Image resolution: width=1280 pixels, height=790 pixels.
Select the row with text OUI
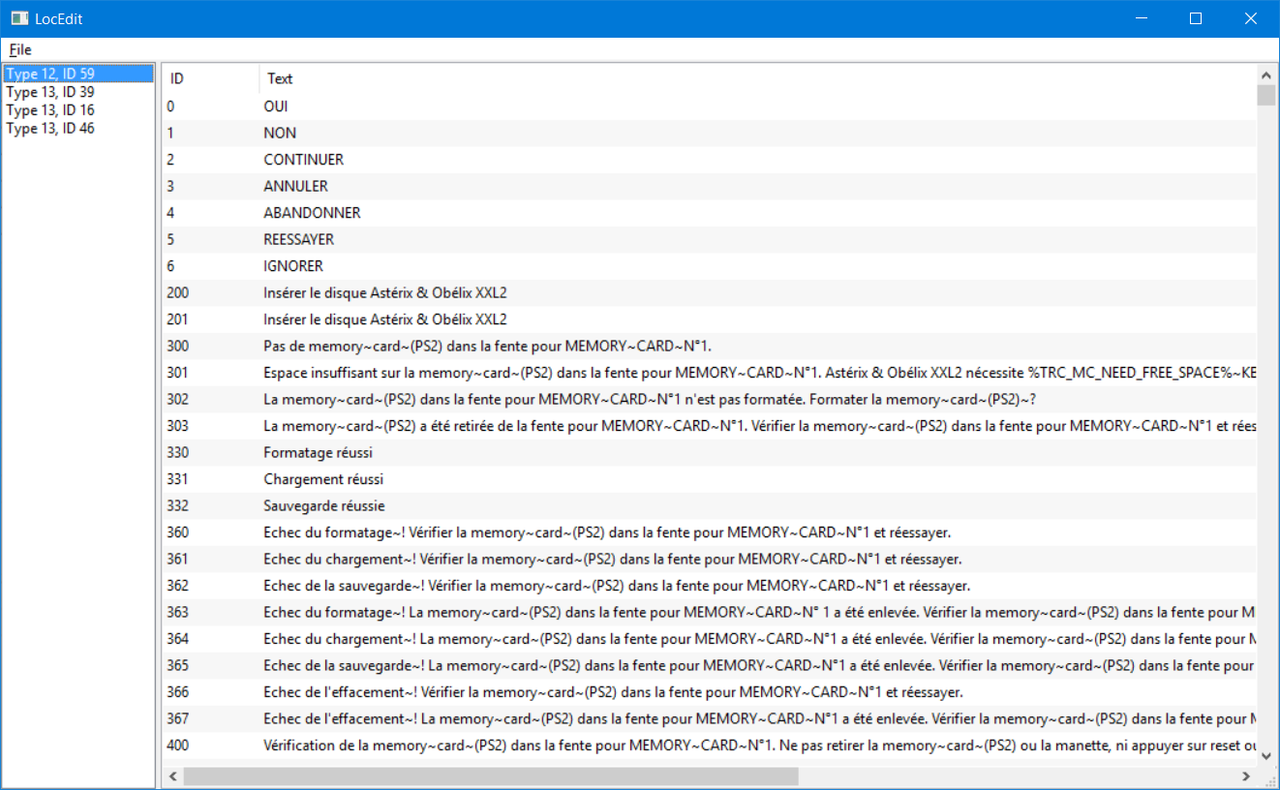(709, 106)
